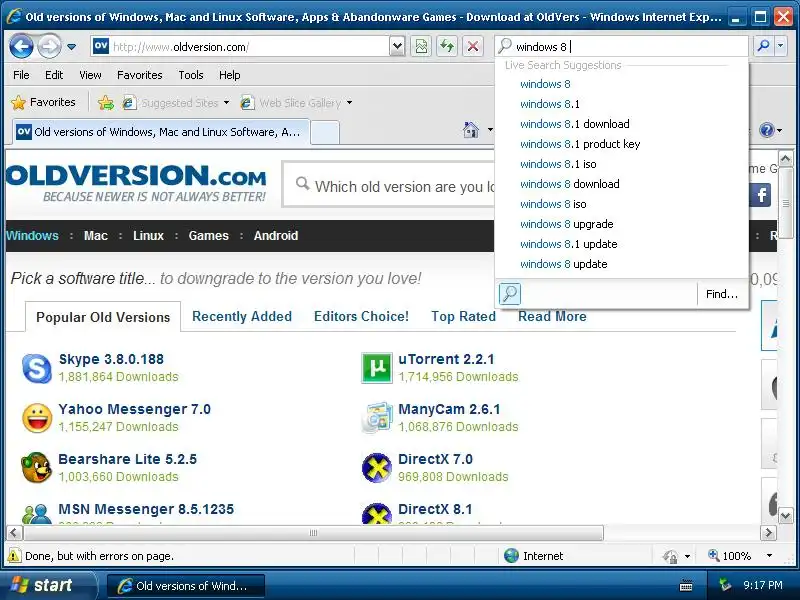Click the Home page icon

[471, 130]
